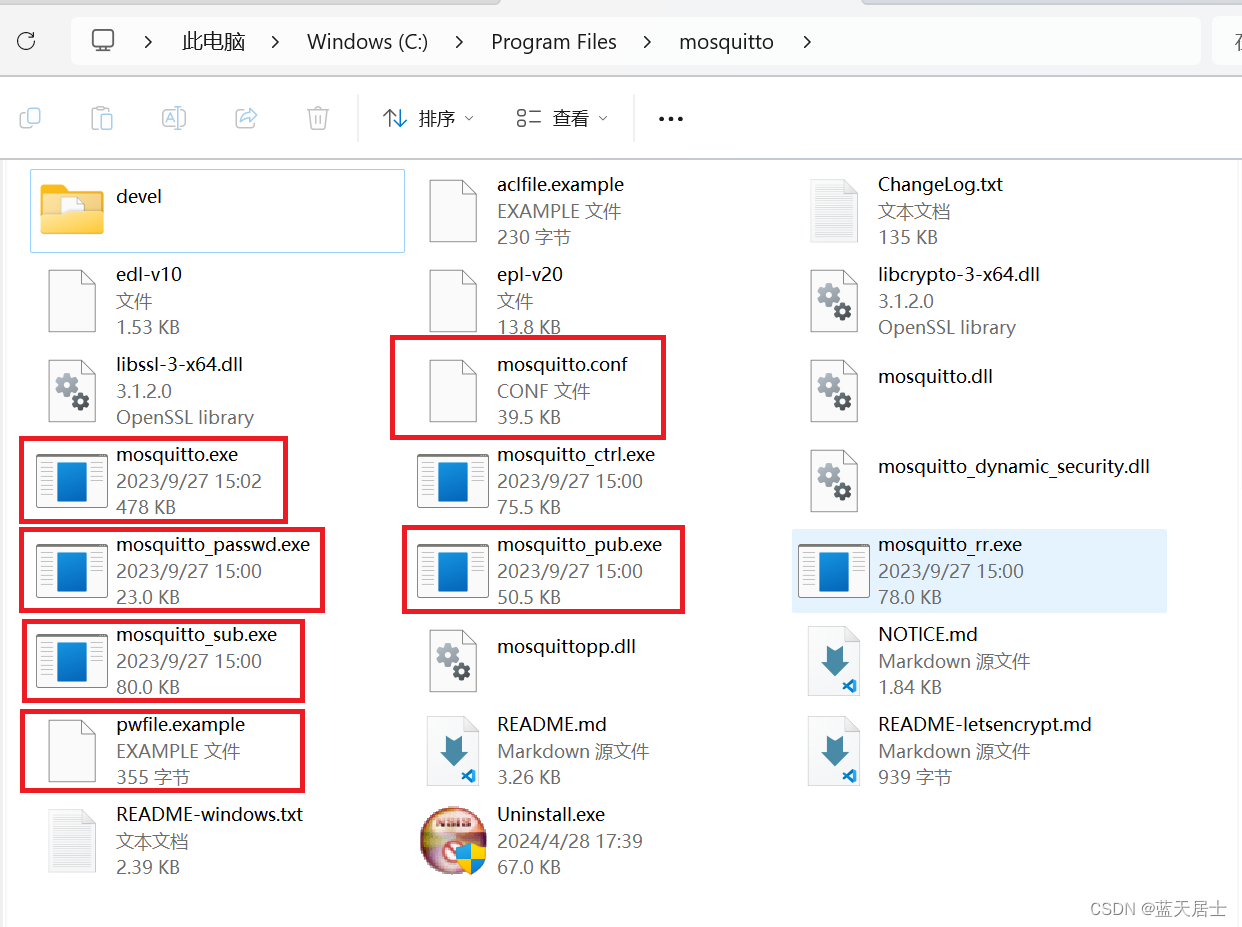The width and height of the screenshot is (1242, 927).
Task: Click the libcrypto-3-x64.dll file name text
Action: coord(959,274)
